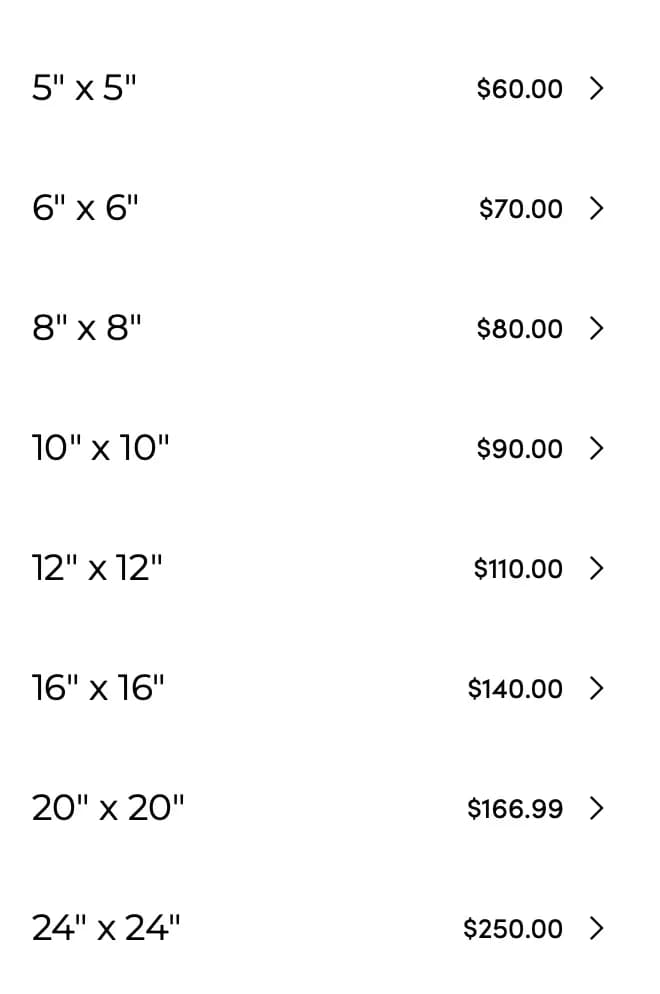Choose the 8" x 8" size label
660x994 pixels.
click(86, 328)
